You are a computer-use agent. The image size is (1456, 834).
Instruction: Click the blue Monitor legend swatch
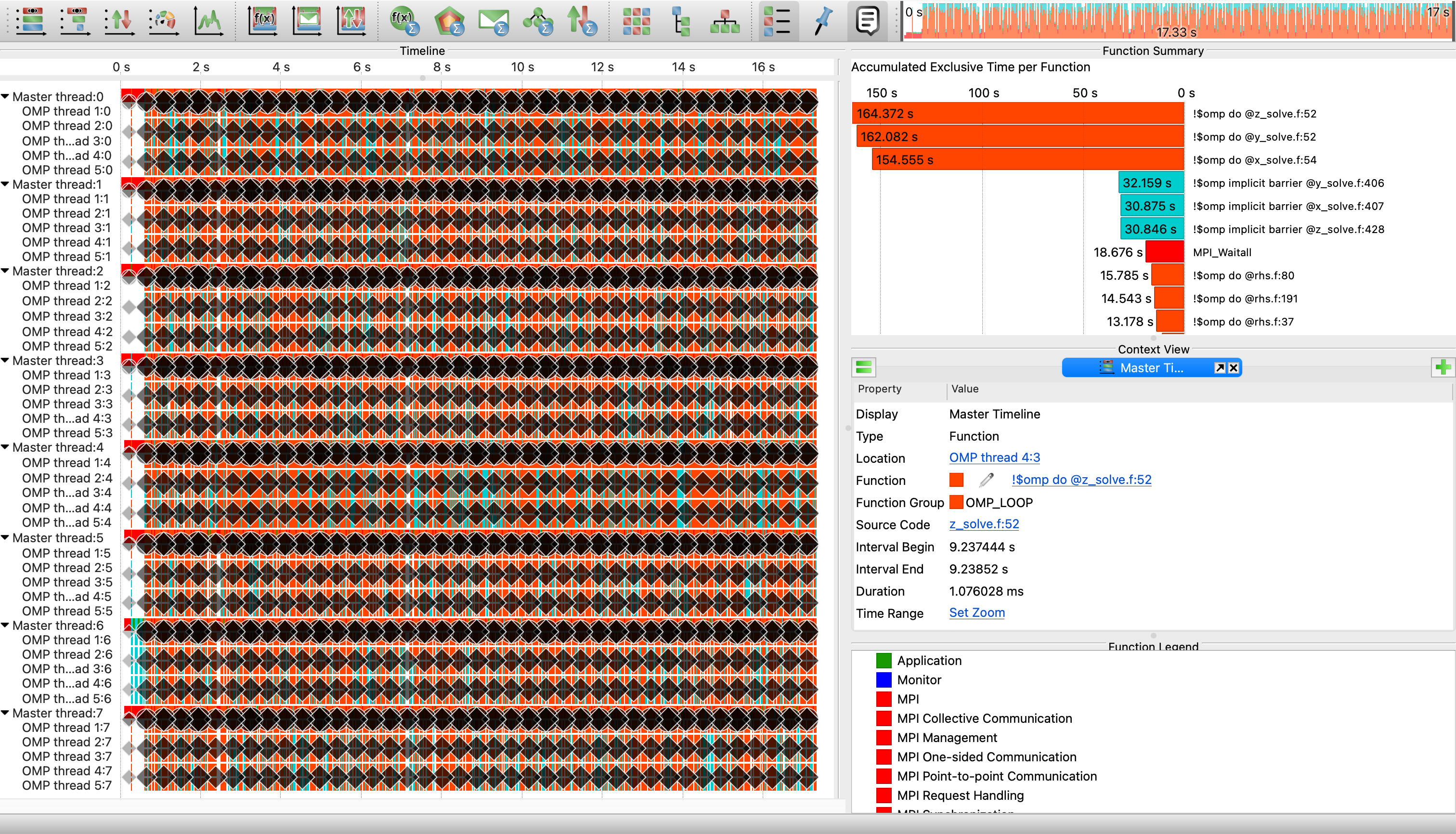click(x=884, y=680)
